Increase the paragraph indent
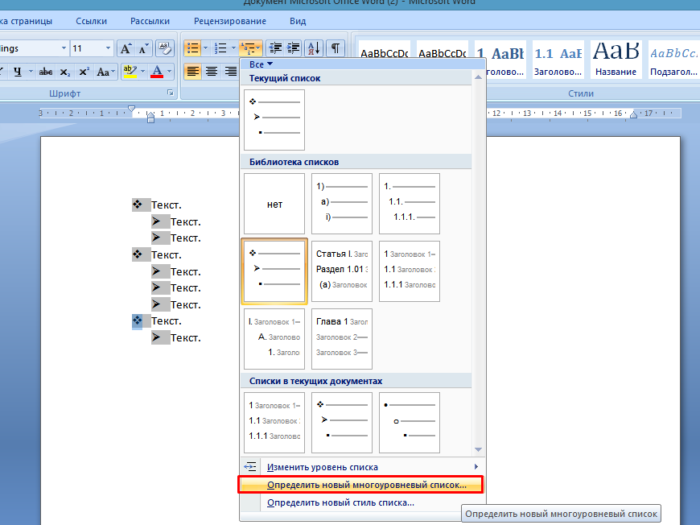The height and width of the screenshot is (525, 700). coord(294,48)
